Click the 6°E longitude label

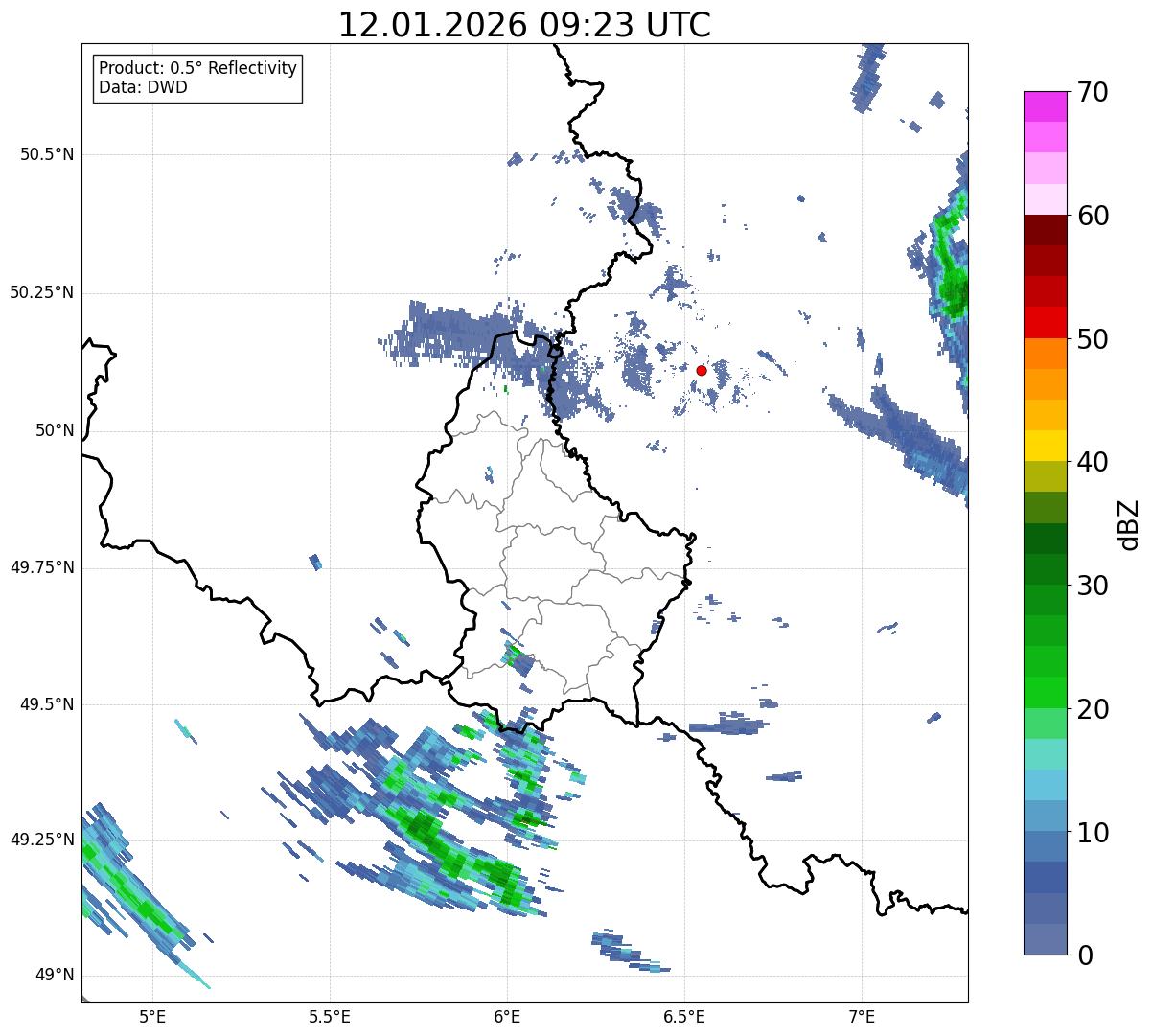click(507, 1017)
